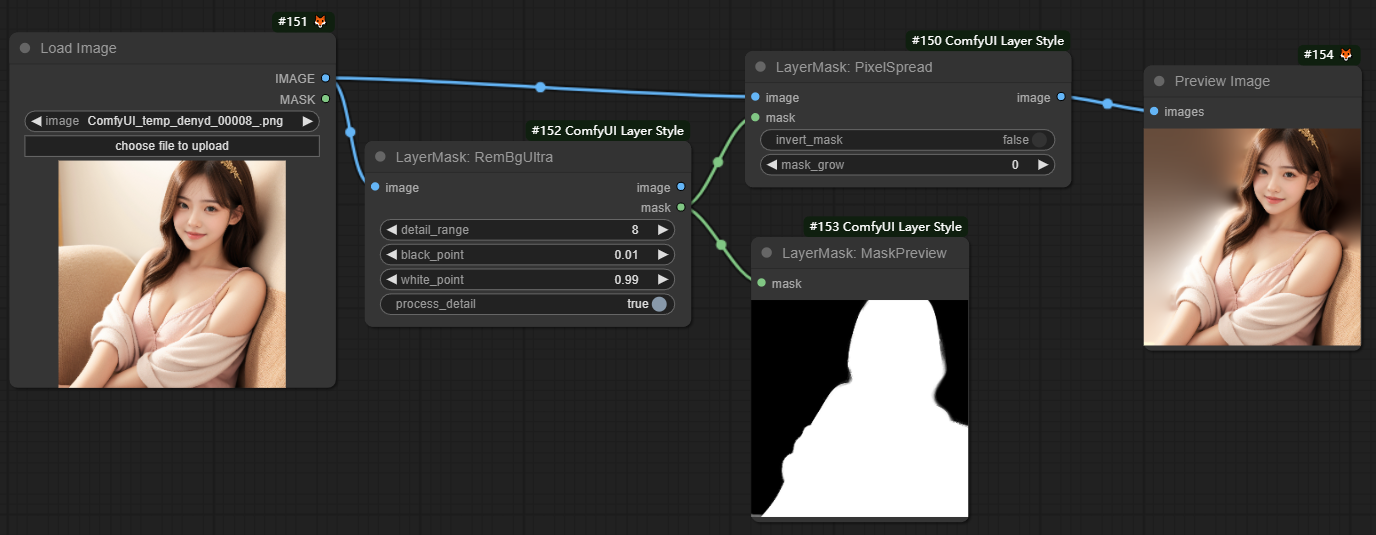The height and width of the screenshot is (535, 1376).
Task: Click the Preview Image node collapse dot
Action: tap(1159, 81)
